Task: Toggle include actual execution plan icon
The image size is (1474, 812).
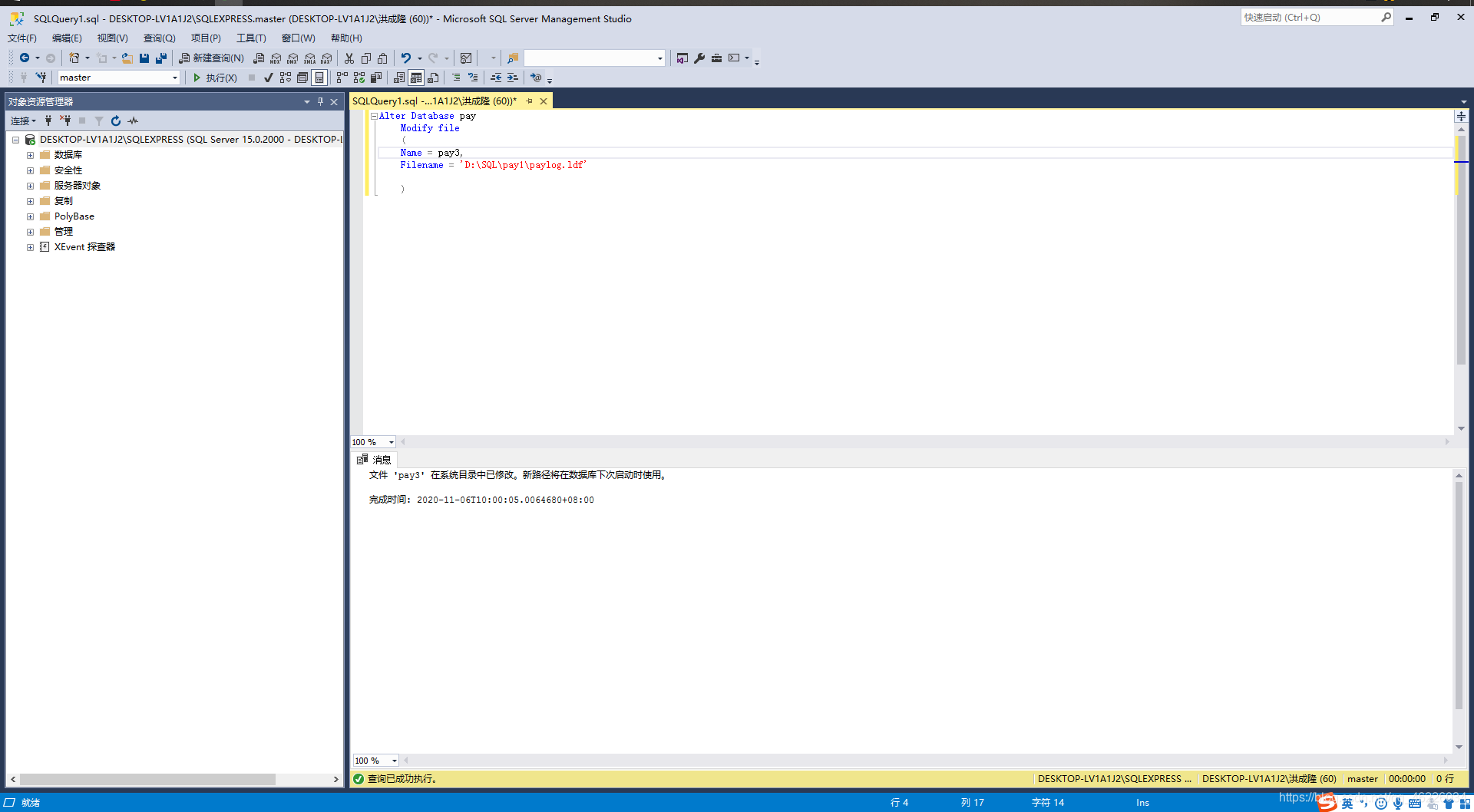Action: click(342, 78)
